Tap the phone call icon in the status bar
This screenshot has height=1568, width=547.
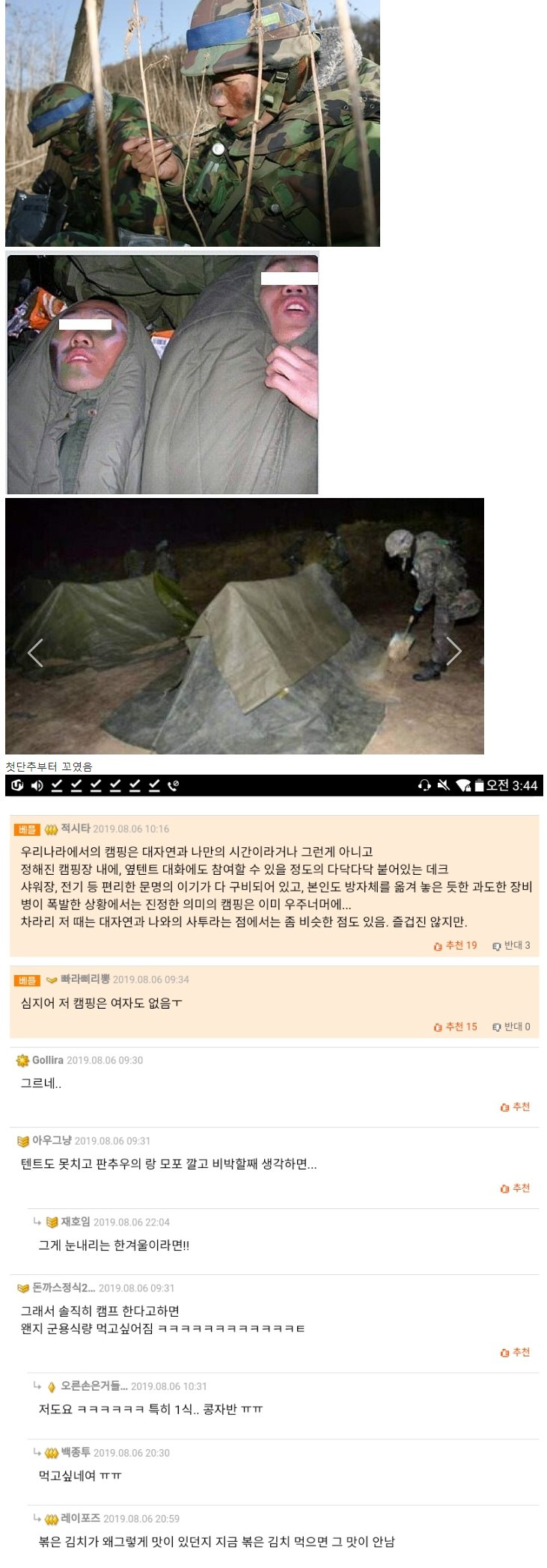173,785
